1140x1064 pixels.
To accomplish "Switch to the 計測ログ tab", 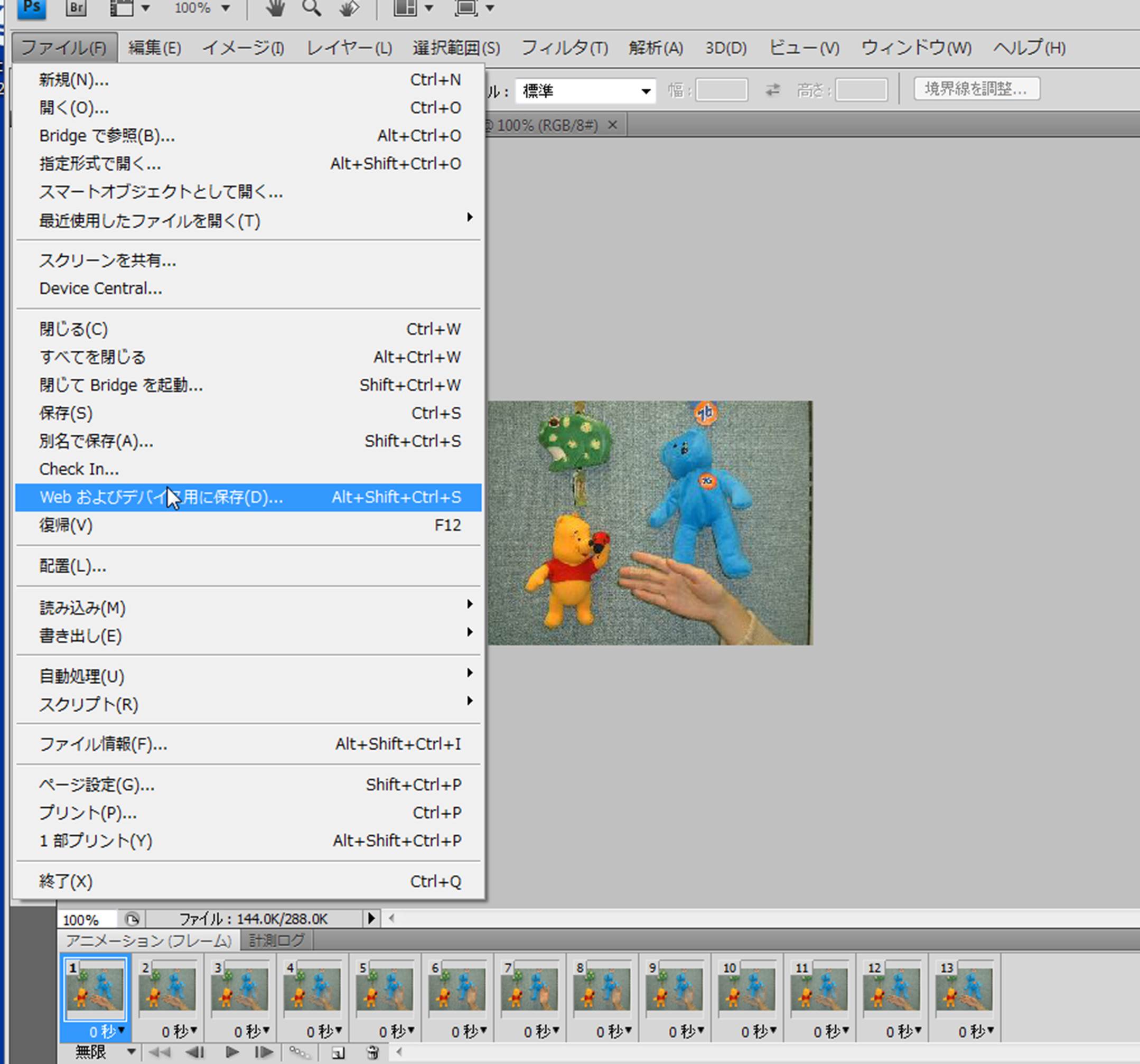I will [276, 940].
